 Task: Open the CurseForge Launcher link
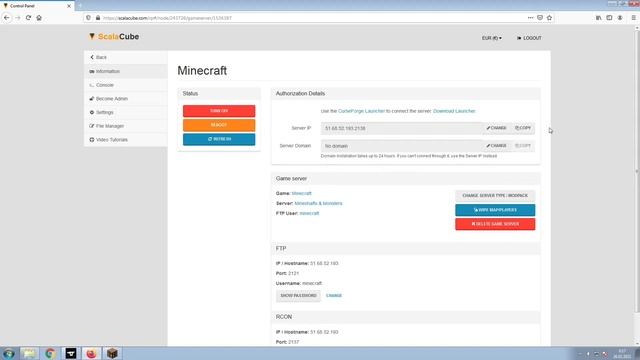361,111
